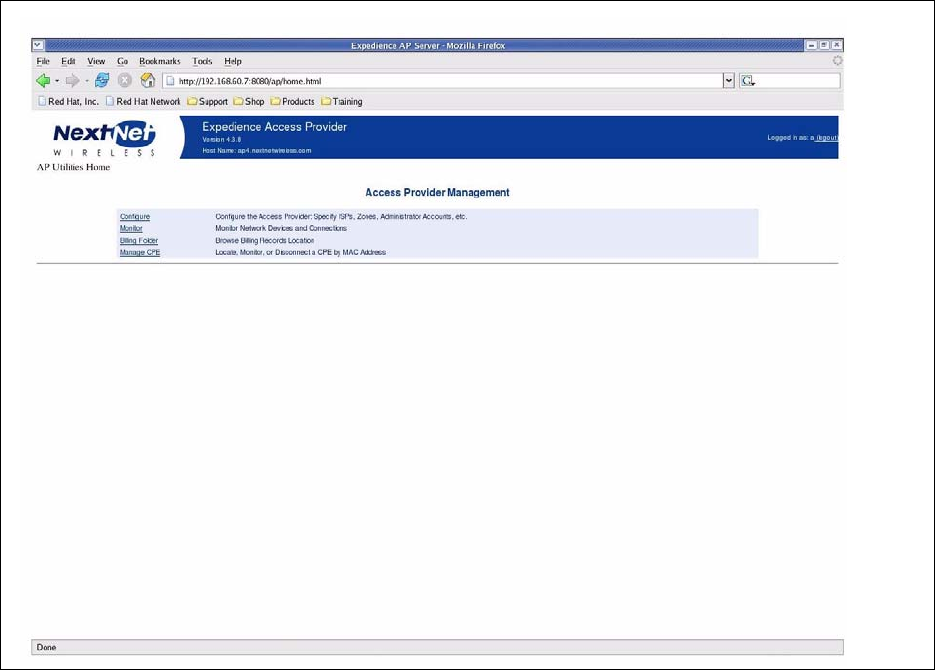Open the Forward history dropdown arrow
This screenshot has height=670, width=935.
click(87, 81)
